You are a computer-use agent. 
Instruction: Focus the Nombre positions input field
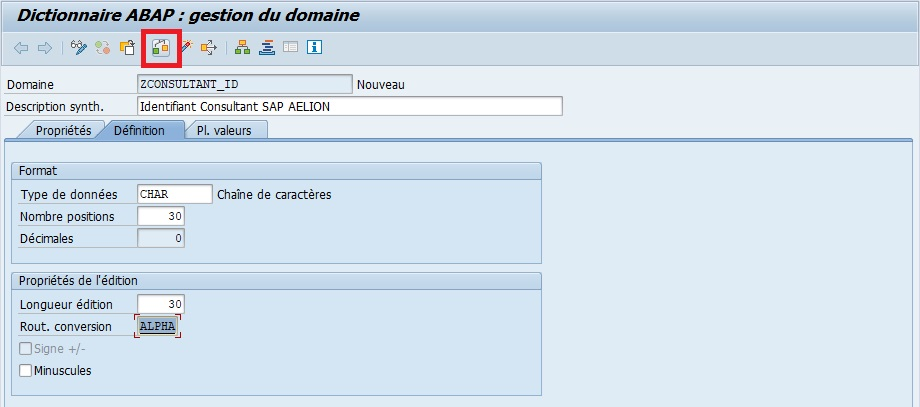tap(160, 216)
